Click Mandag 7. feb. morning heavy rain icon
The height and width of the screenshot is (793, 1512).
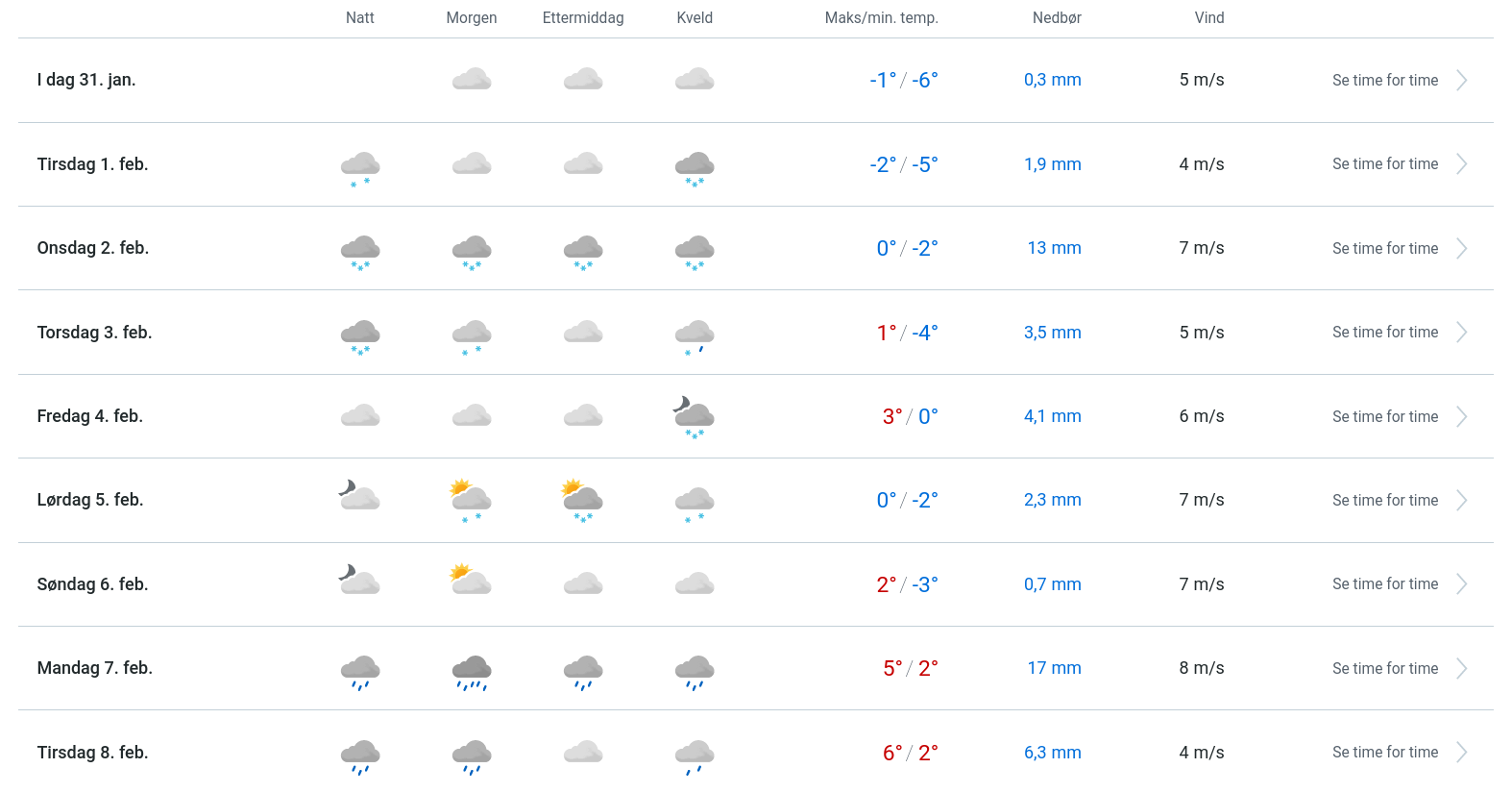tap(472, 671)
